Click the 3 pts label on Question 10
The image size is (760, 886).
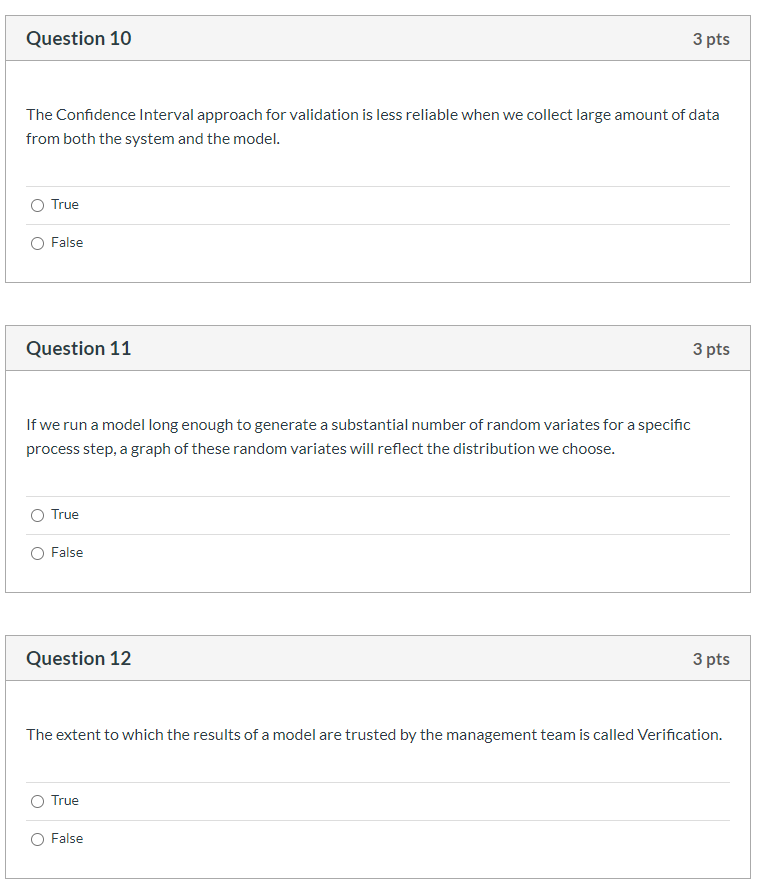click(712, 38)
